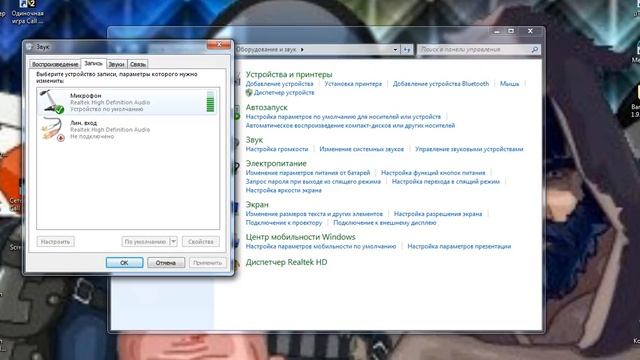
Task: Select the Микрофон recording device icon
Action: [52, 101]
